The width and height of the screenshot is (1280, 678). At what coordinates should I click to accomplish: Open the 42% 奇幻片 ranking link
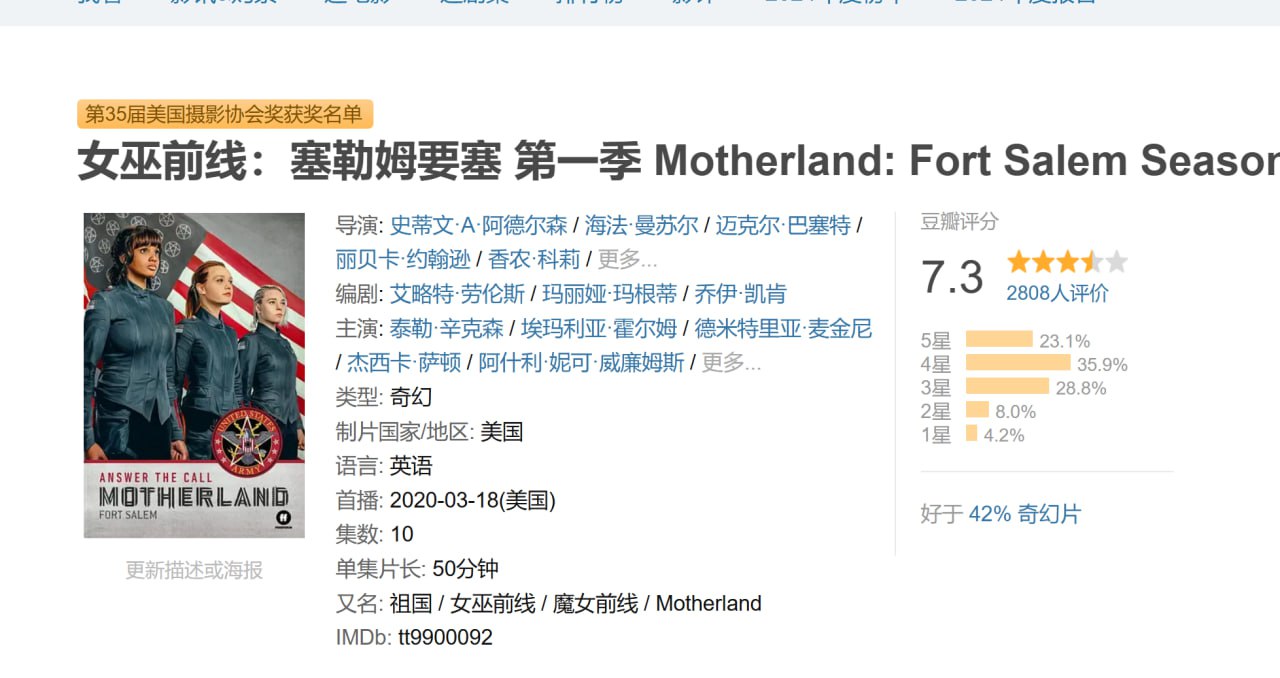(x=1025, y=514)
